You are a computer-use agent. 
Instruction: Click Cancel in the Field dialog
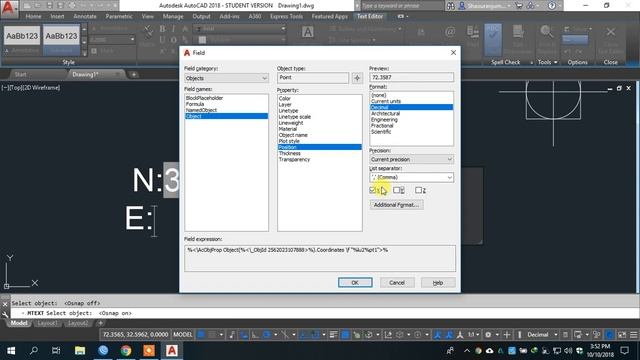pyautogui.click(x=397, y=282)
